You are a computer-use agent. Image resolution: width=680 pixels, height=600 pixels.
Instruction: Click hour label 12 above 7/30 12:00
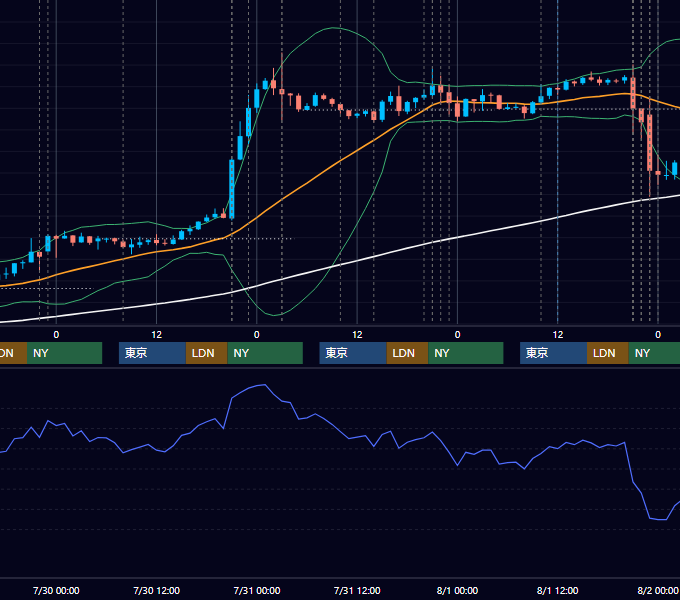157,335
